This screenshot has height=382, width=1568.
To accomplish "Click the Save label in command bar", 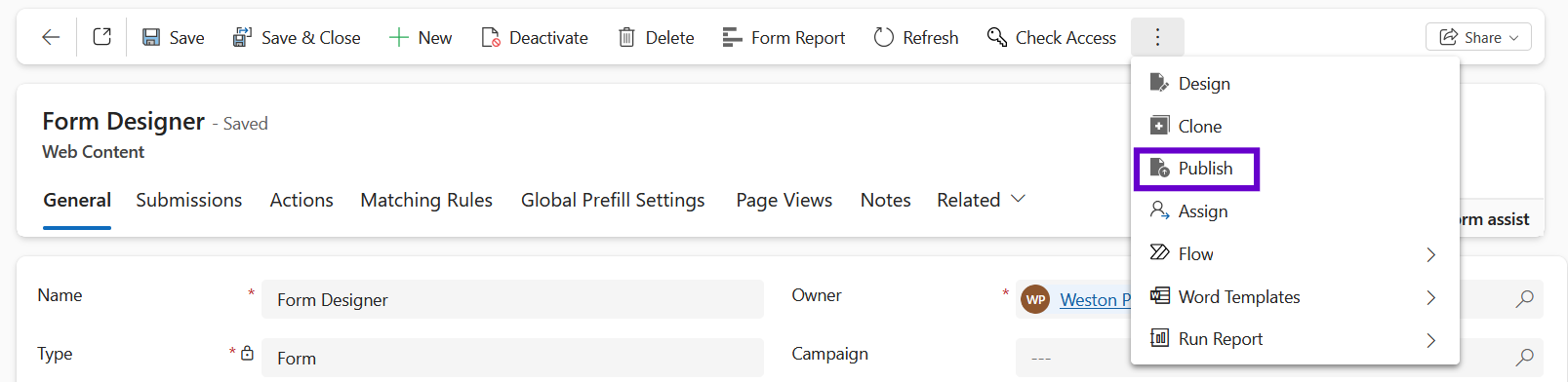I will [186, 37].
